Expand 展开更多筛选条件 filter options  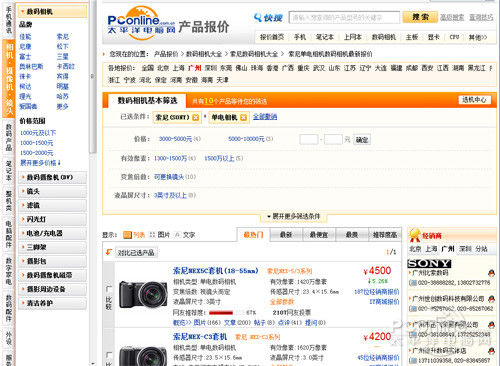click(x=293, y=216)
